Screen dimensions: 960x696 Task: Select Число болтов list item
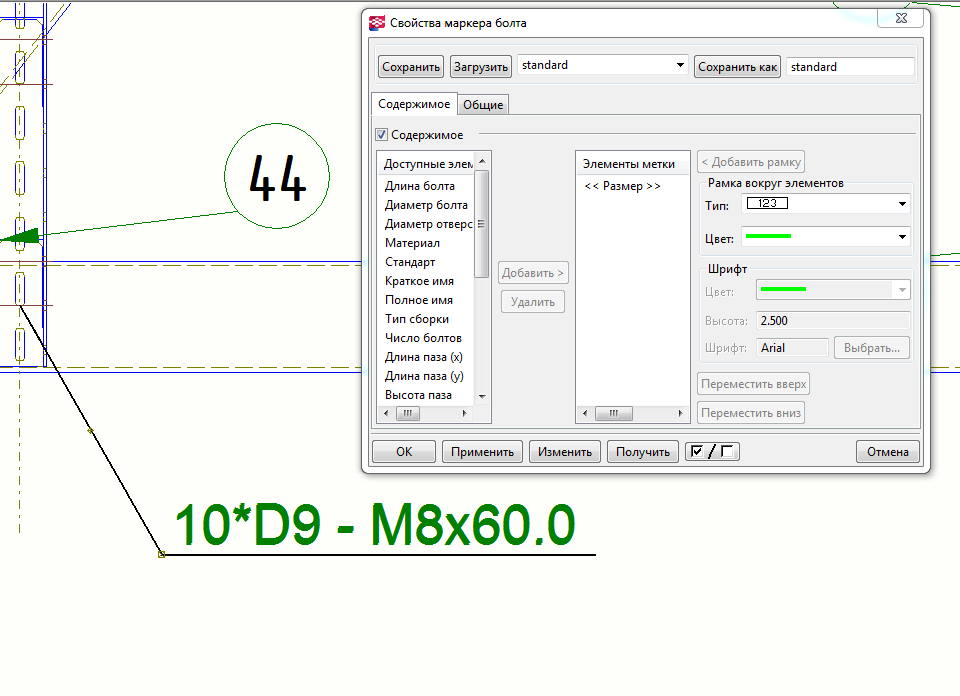[423, 338]
